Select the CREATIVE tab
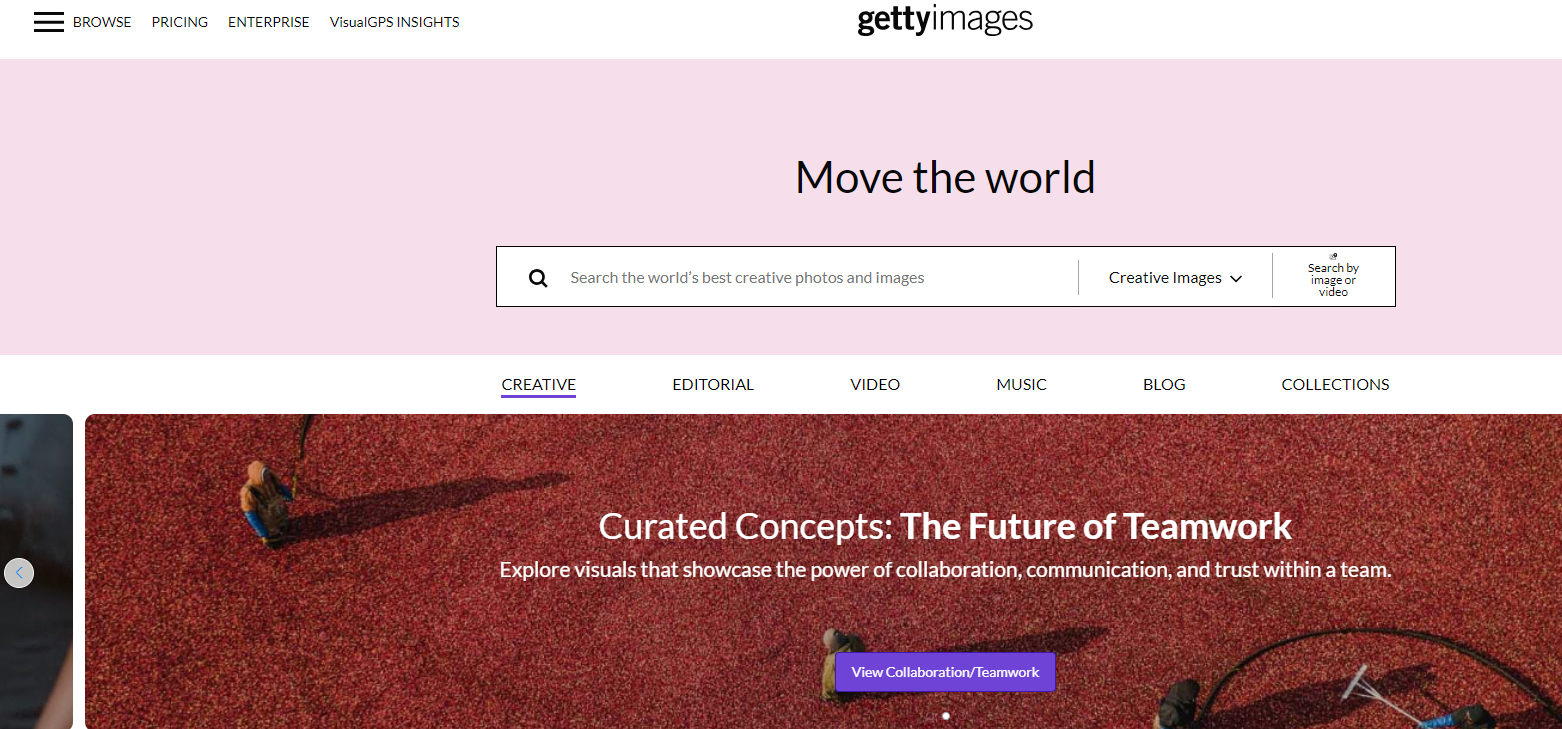Screen dimensions: 1562x729 pos(539,385)
